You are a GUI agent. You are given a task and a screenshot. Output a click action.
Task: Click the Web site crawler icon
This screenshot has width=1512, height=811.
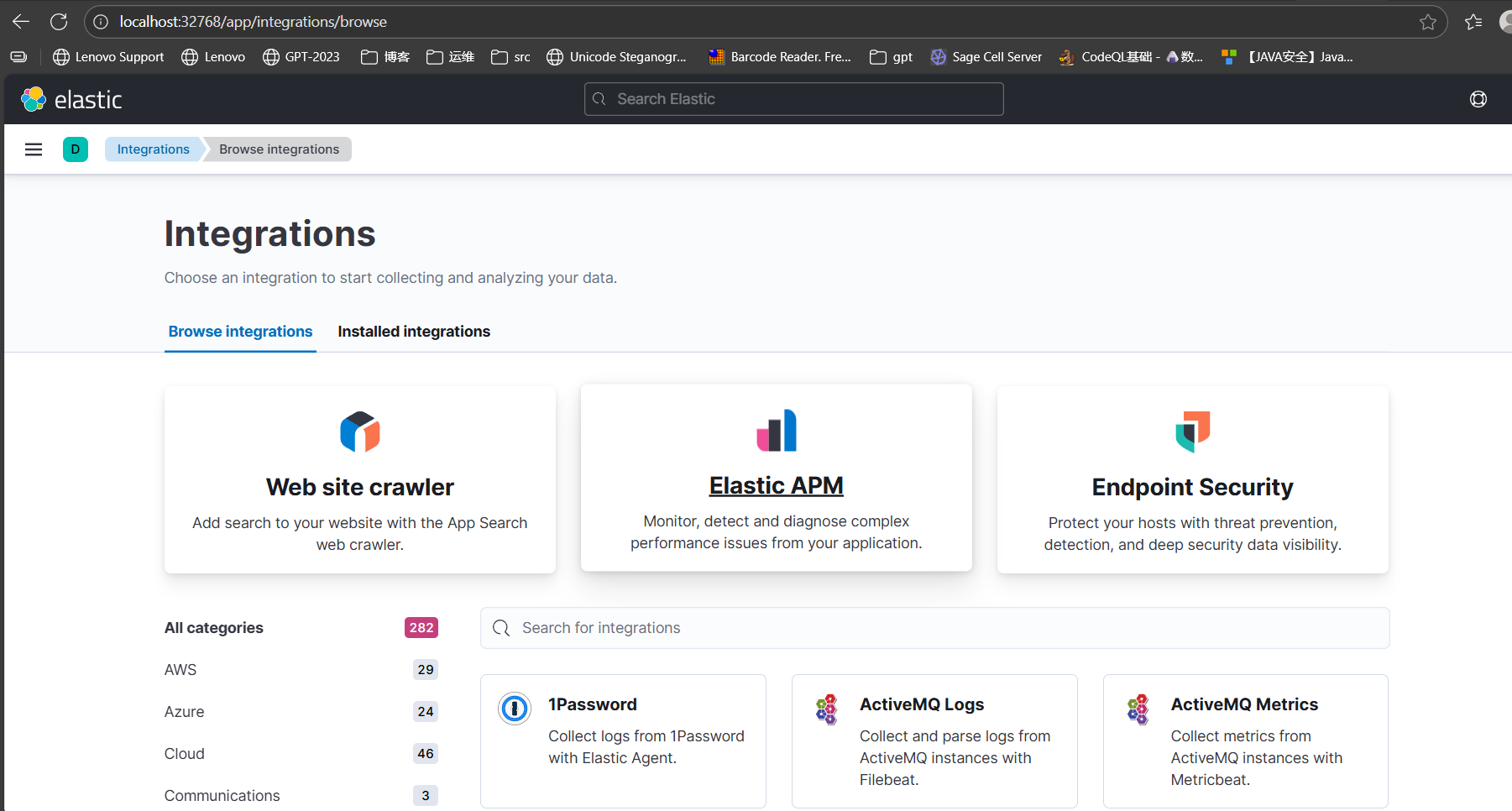point(360,432)
